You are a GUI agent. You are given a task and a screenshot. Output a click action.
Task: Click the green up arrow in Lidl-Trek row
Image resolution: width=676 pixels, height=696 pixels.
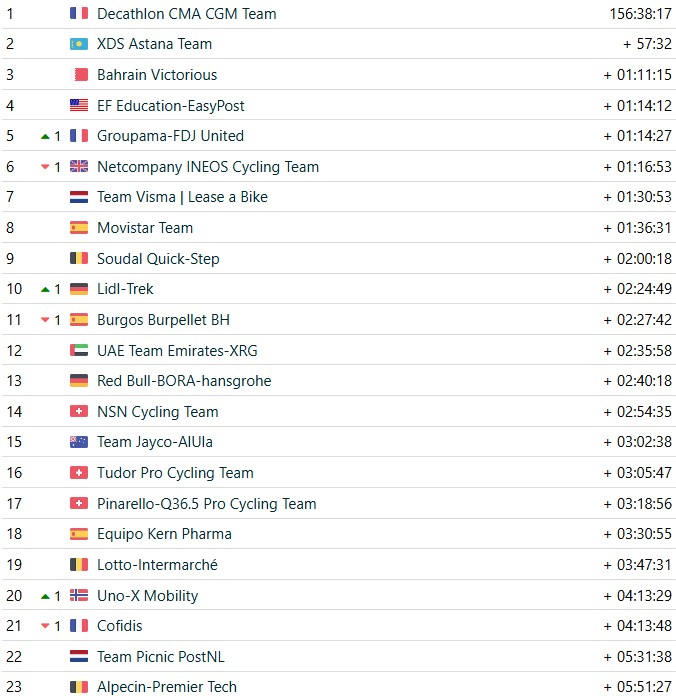(45, 290)
